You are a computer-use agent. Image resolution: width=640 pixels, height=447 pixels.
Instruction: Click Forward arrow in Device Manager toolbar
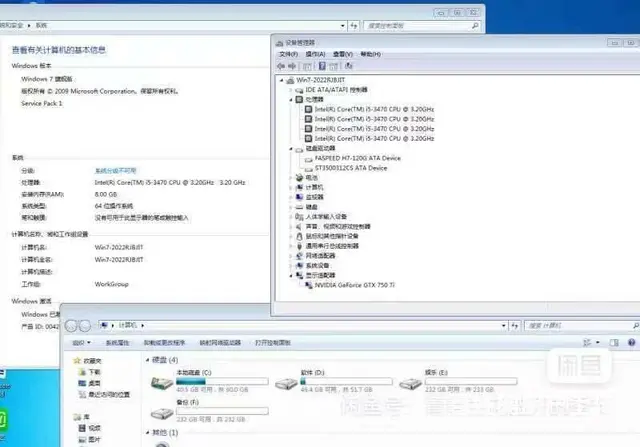click(x=292, y=66)
